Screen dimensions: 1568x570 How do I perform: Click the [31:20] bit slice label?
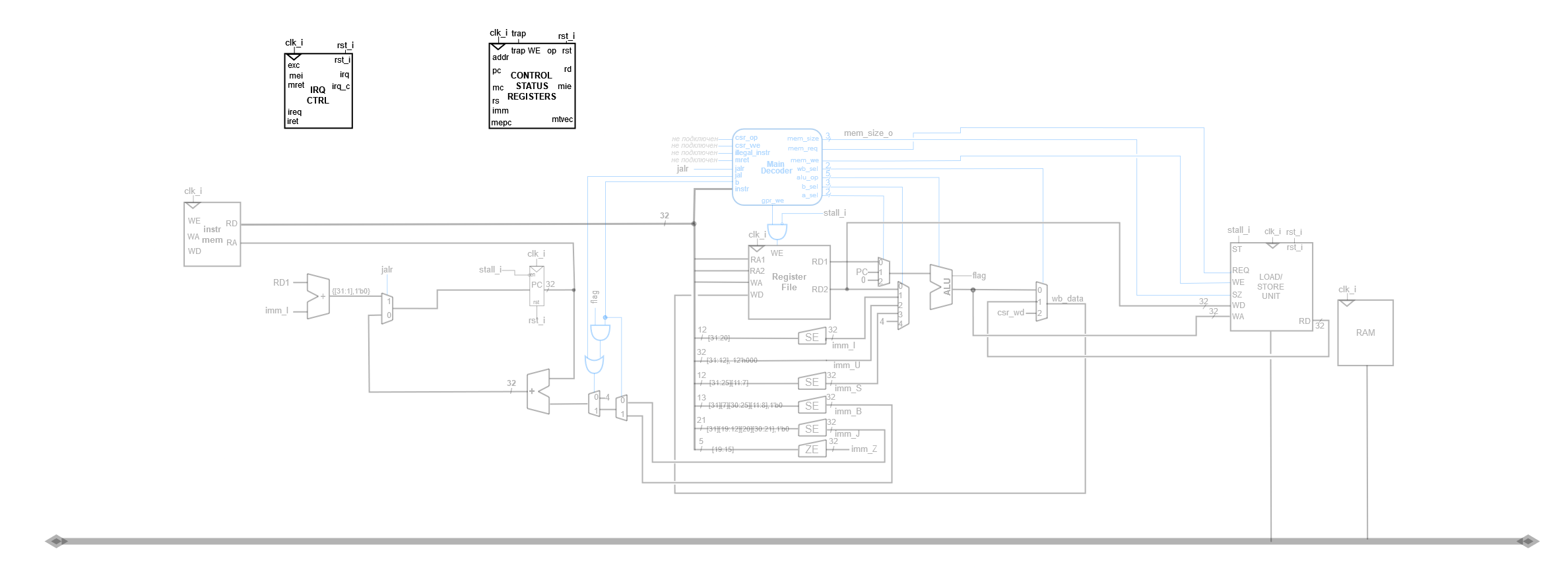[x=719, y=338]
